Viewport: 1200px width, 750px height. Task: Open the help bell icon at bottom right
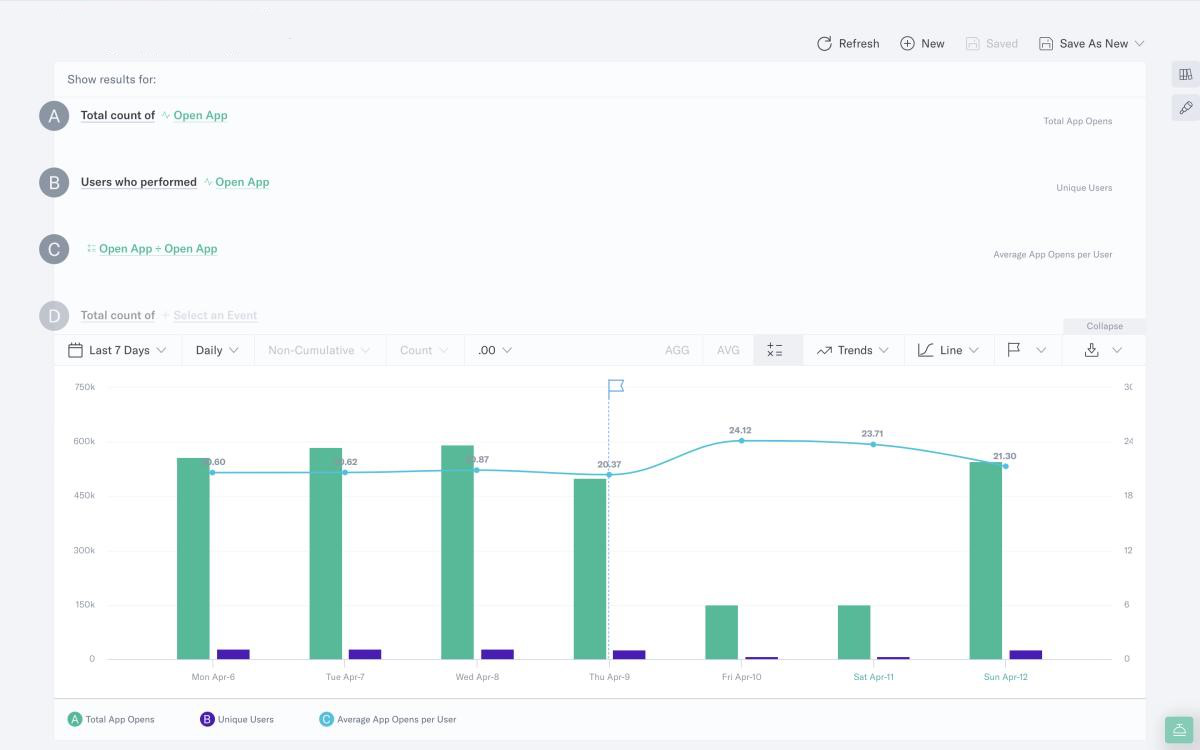(x=1180, y=730)
